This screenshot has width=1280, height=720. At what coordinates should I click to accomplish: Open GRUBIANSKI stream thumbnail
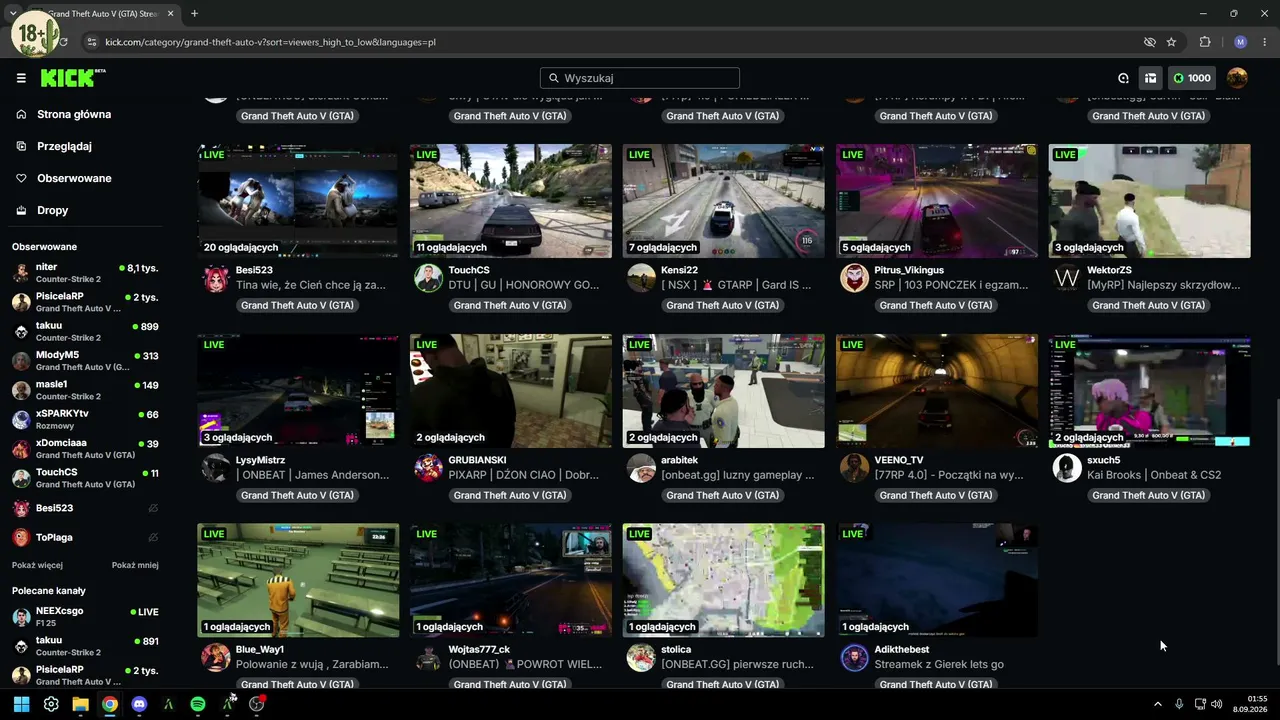(511, 391)
